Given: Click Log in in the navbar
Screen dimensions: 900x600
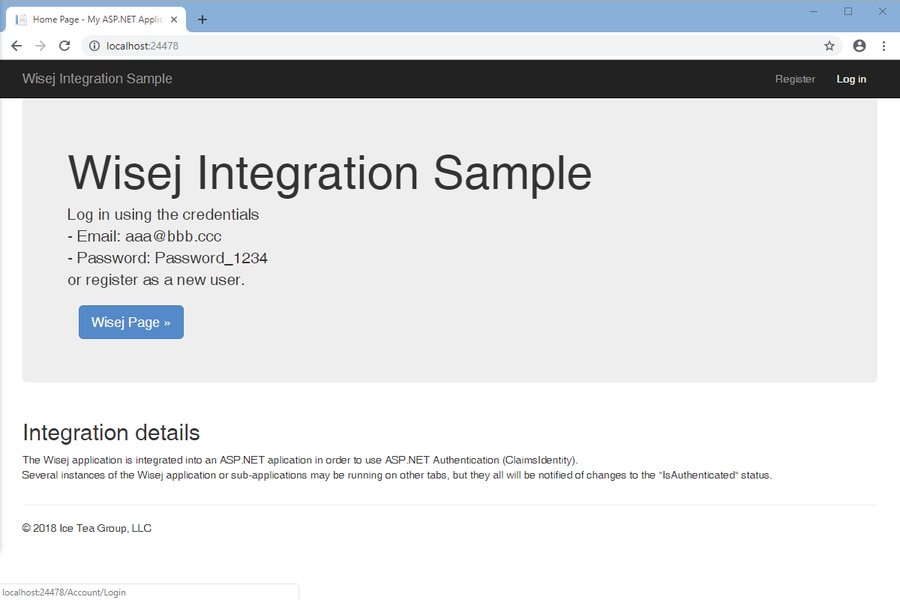Looking at the screenshot, I should click(851, 79).
